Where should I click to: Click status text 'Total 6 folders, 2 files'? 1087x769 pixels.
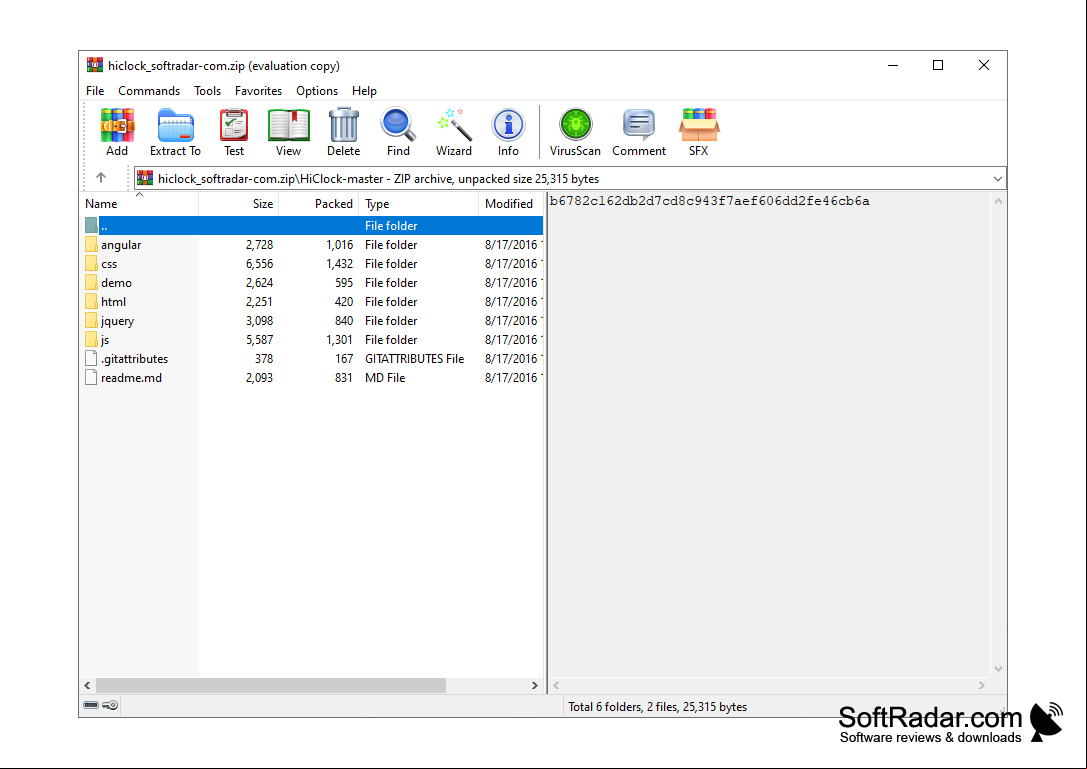coord(623,707)
